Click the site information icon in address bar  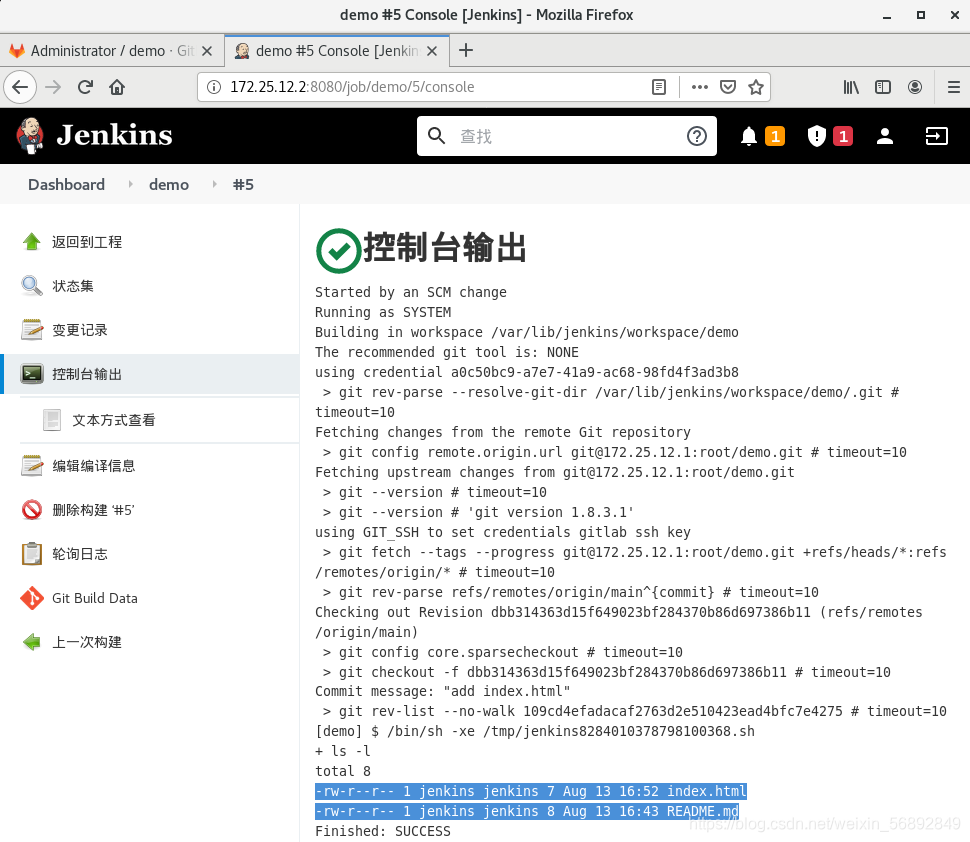(213, 87)
